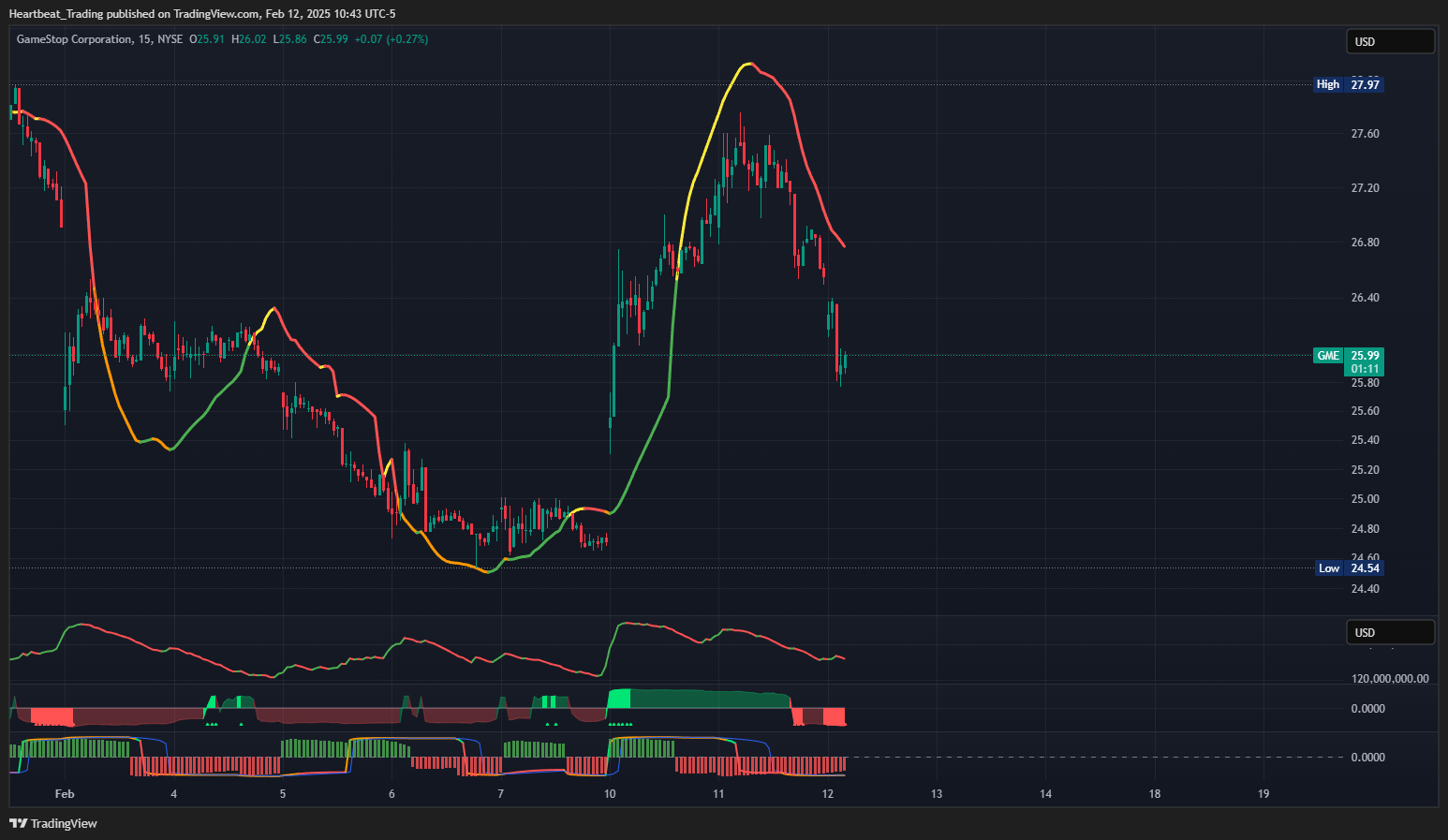Screen dimensions: 1448x840
Task: Click the 26.80 price axis label
Action: (1365, 243)
